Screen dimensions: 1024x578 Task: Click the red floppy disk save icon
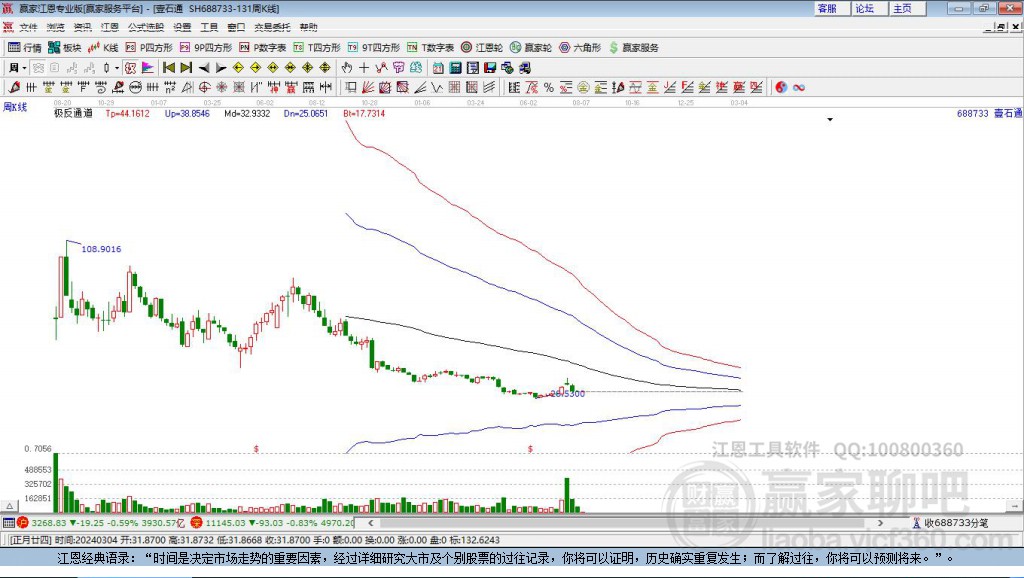coord(490,67)
